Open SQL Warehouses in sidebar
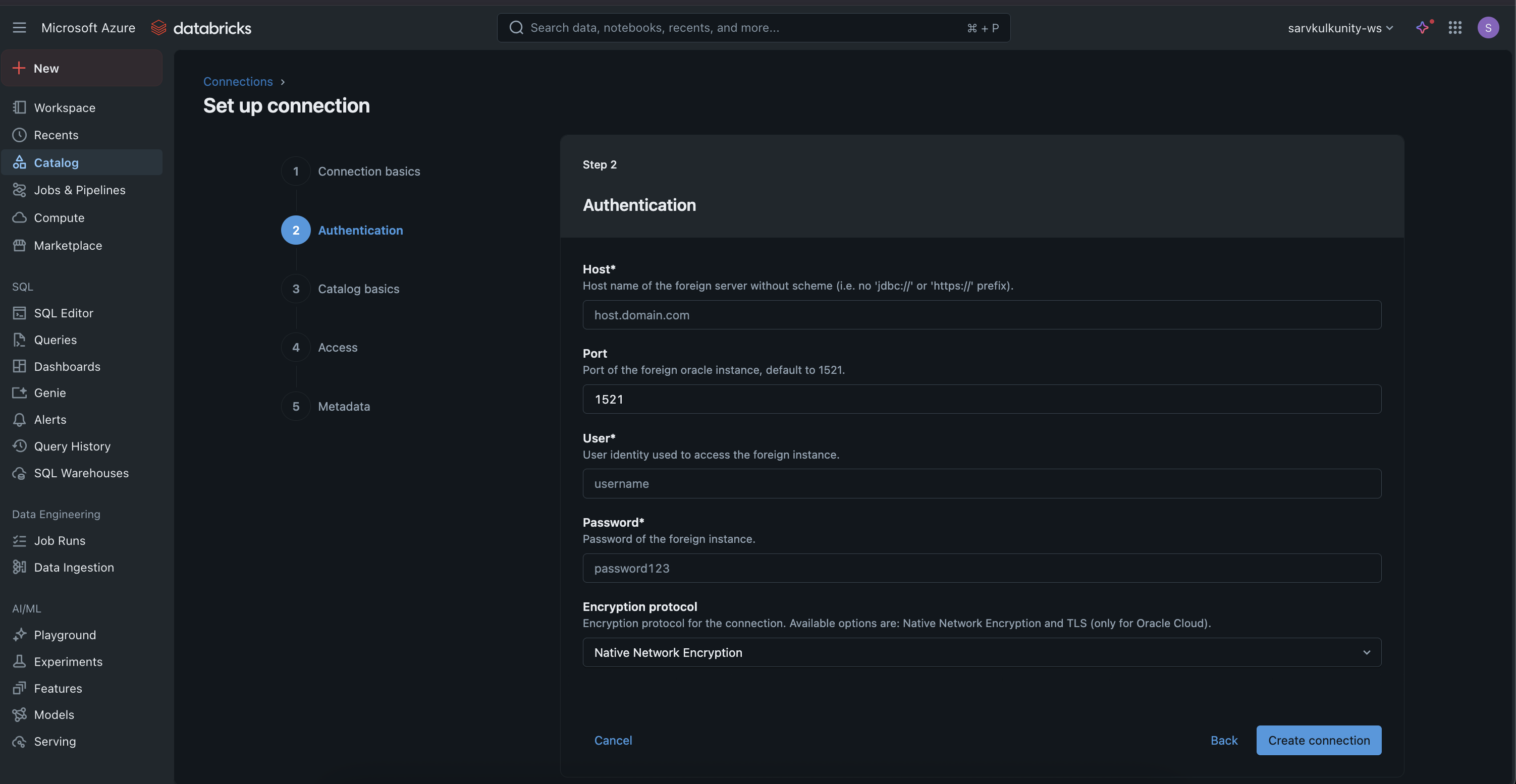This screenshot has height=784, width=1516. (81, 473)
